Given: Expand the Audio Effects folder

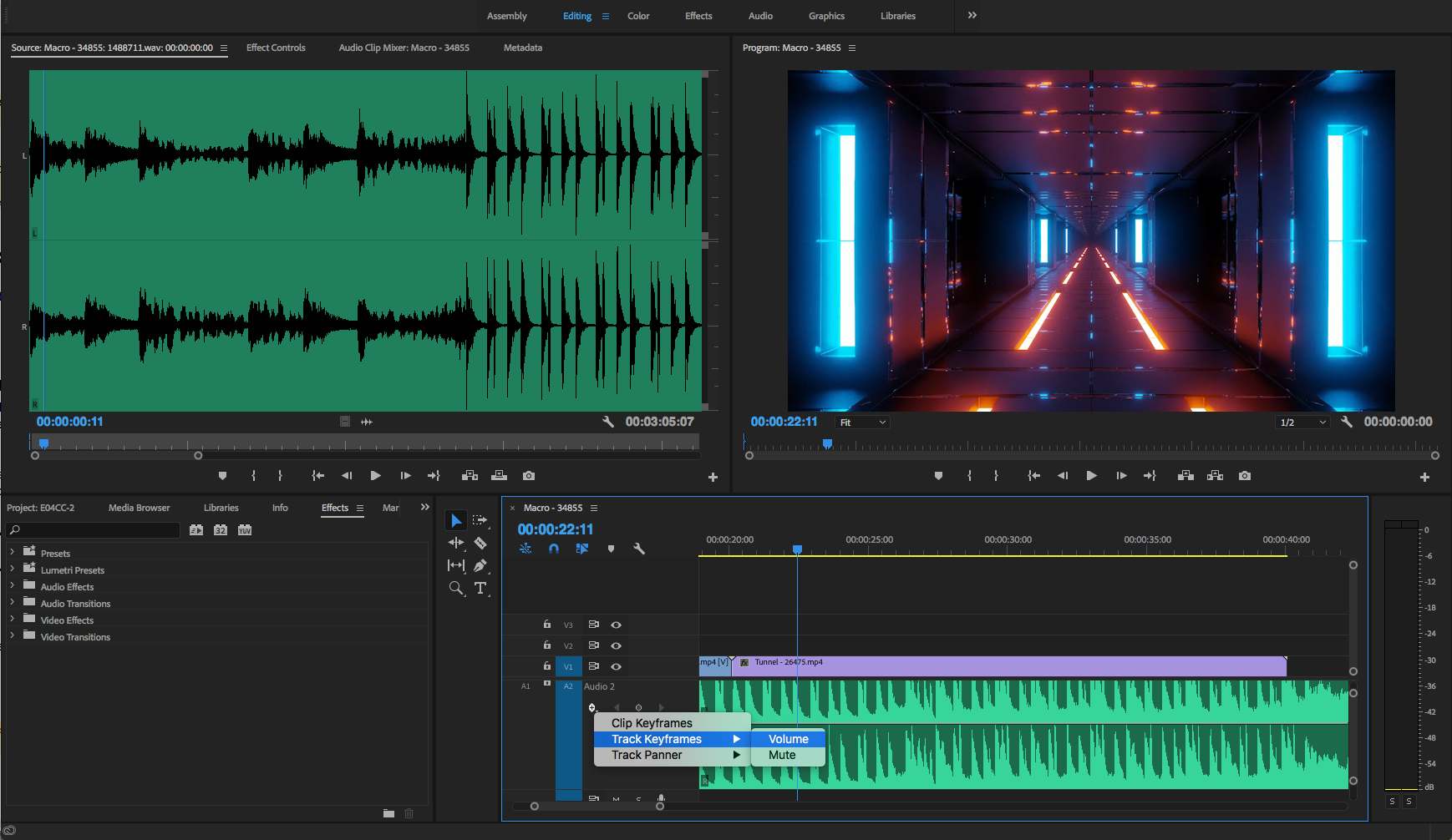Looking at the screenshot, I should pos(12,585).
